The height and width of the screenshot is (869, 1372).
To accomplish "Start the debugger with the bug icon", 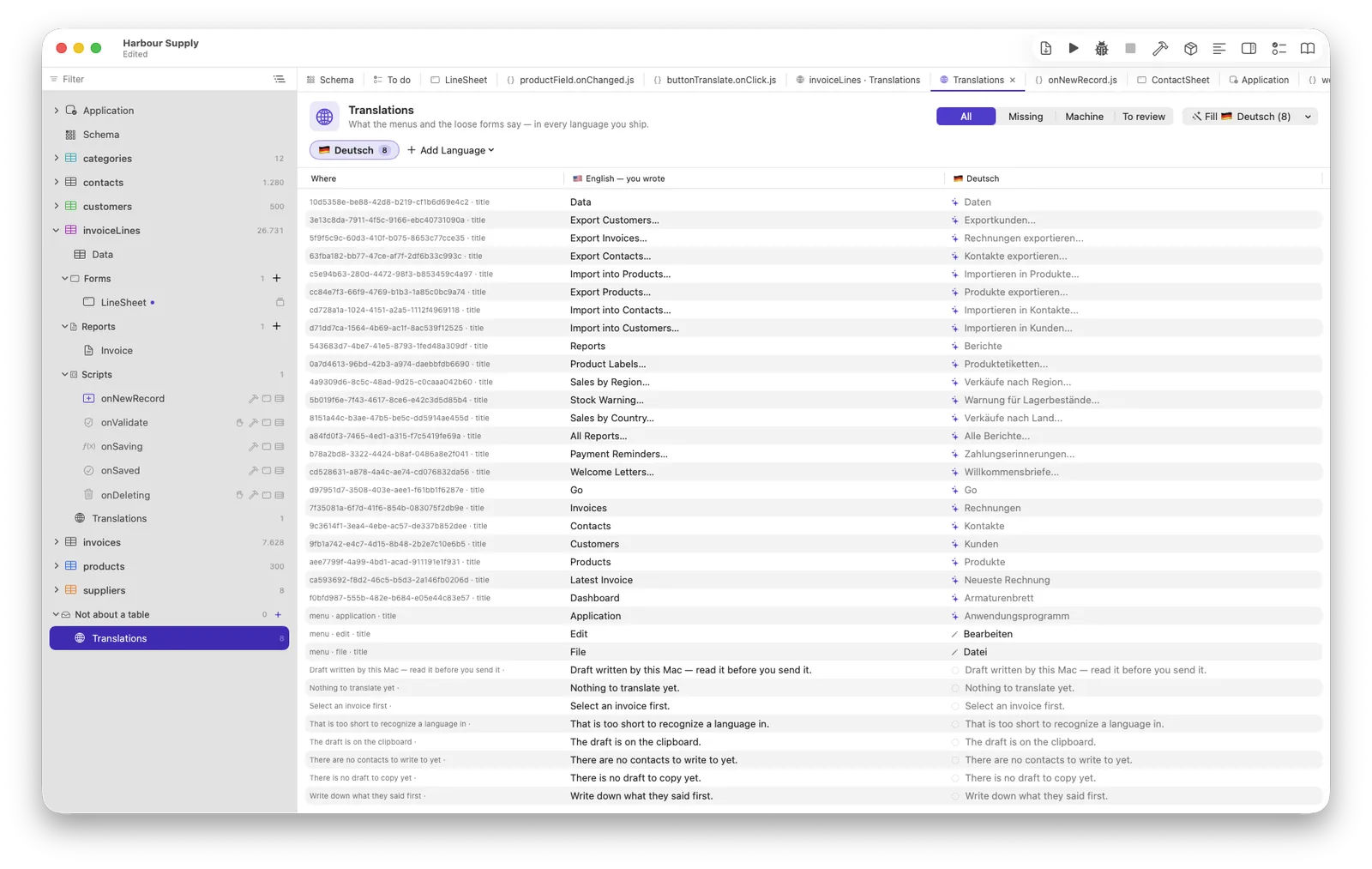I will click(1102, 49).
